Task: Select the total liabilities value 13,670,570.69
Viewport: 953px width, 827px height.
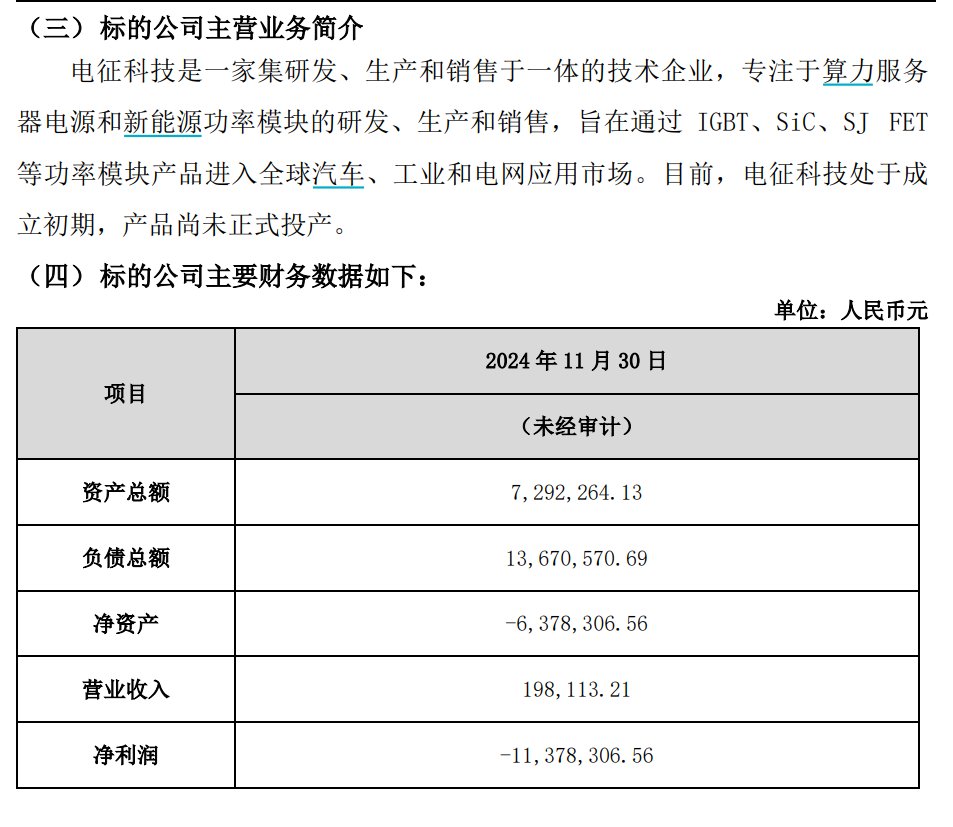Action: point(576,558)
